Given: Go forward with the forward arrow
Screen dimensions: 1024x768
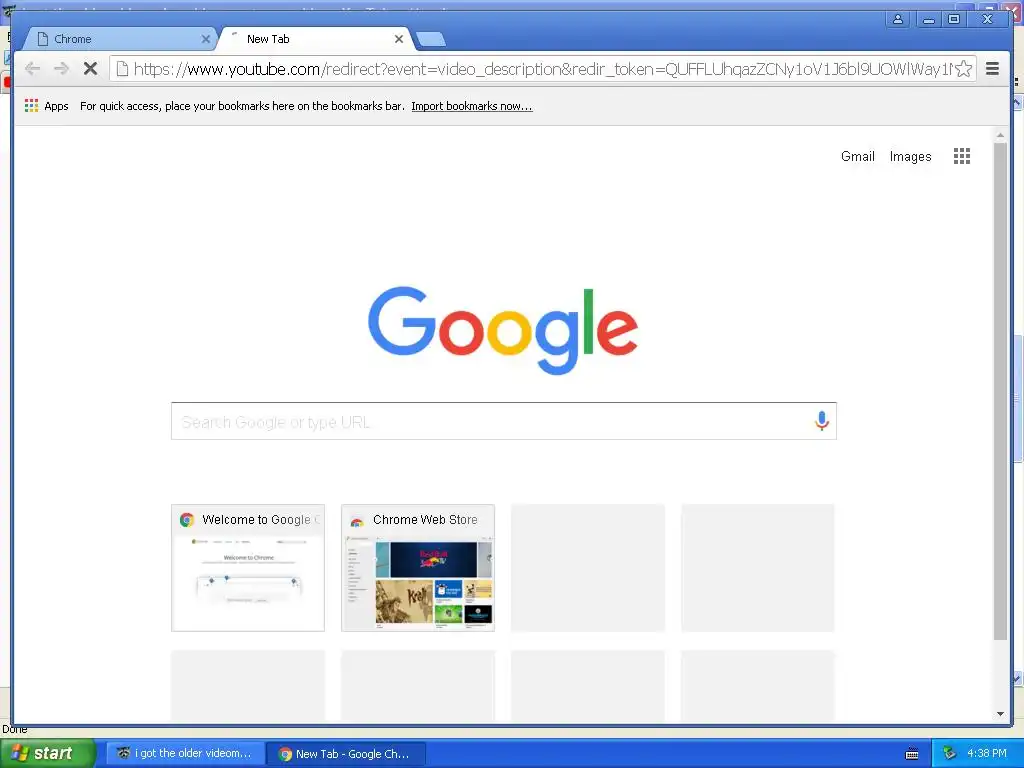Looking at the screenshot, I should (x=61, y=69).
